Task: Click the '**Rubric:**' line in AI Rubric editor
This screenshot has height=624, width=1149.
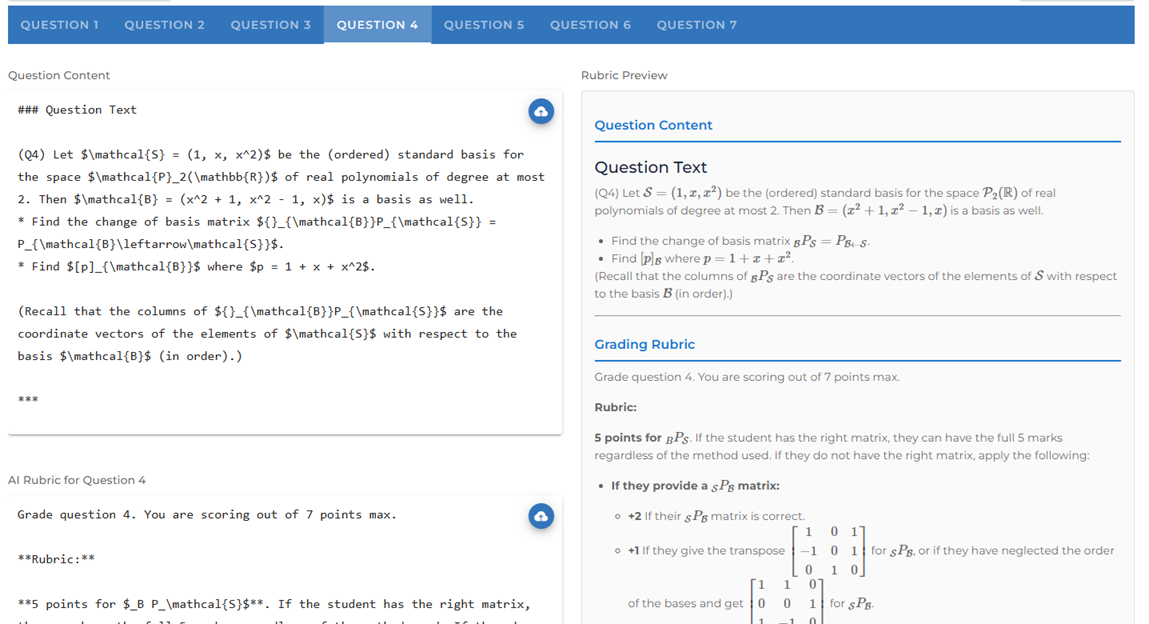Action: (56, 559)
